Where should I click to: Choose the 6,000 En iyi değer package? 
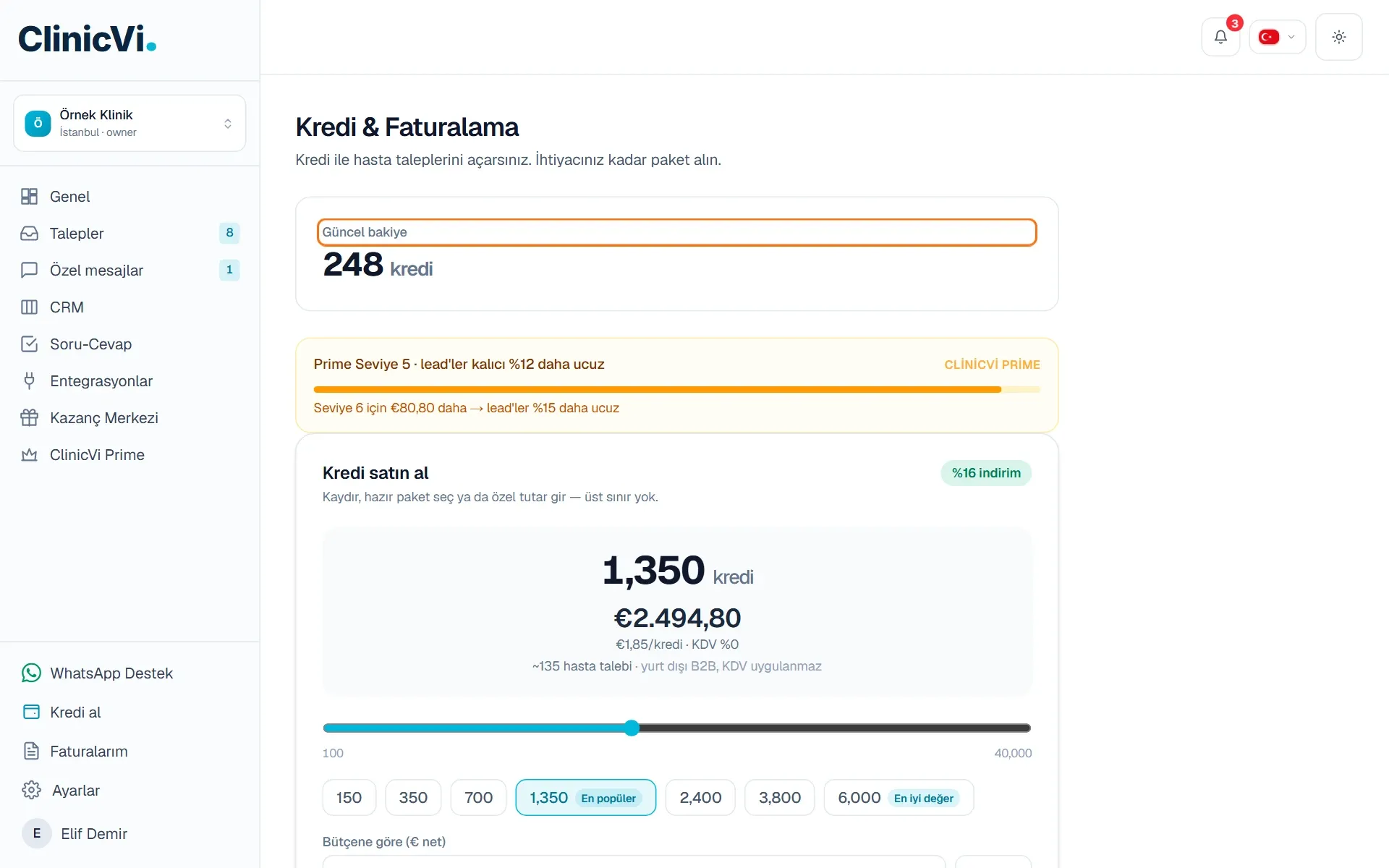pyautogui.click(x=899, y=798)
